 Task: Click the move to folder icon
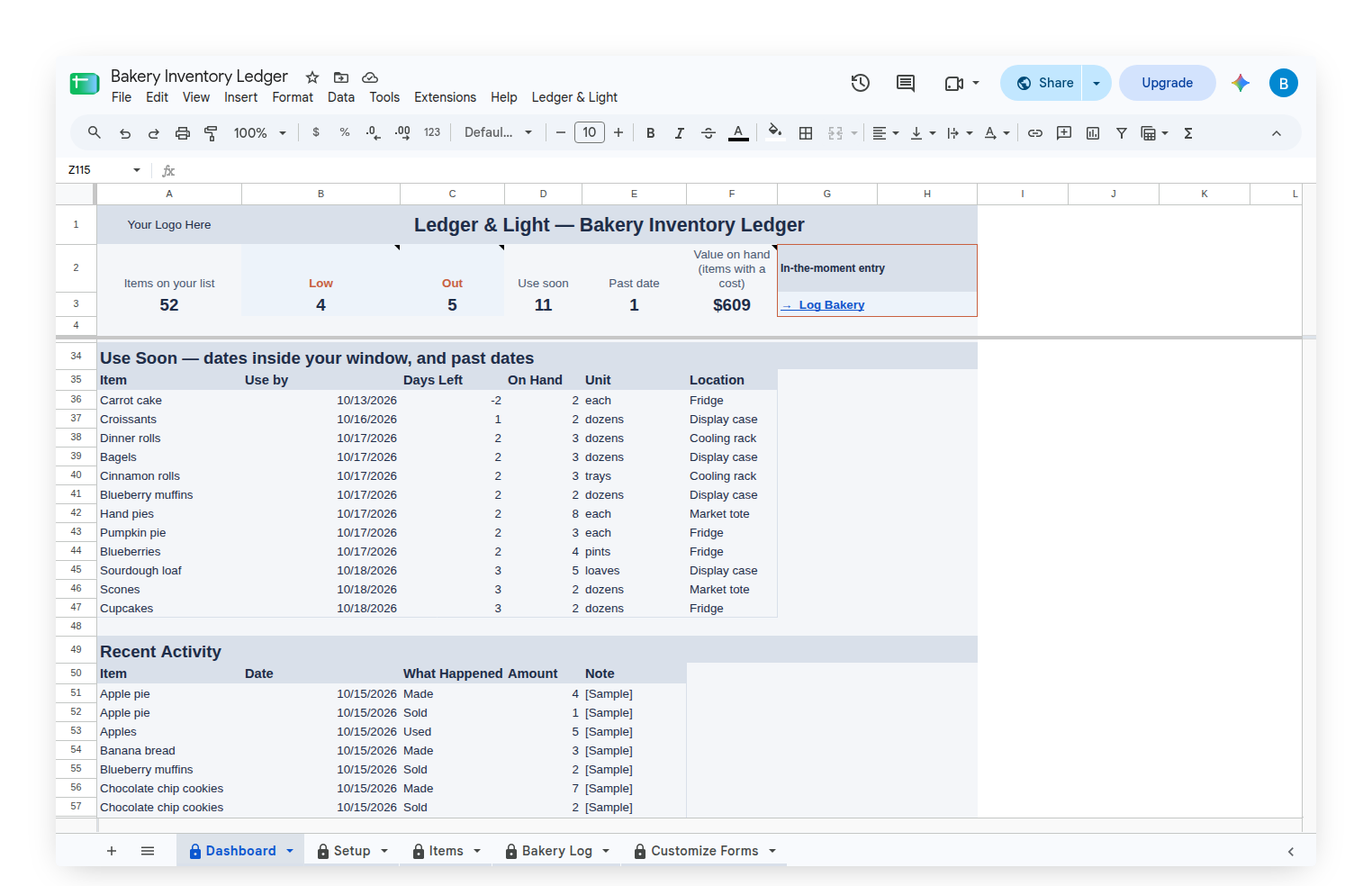341,77
